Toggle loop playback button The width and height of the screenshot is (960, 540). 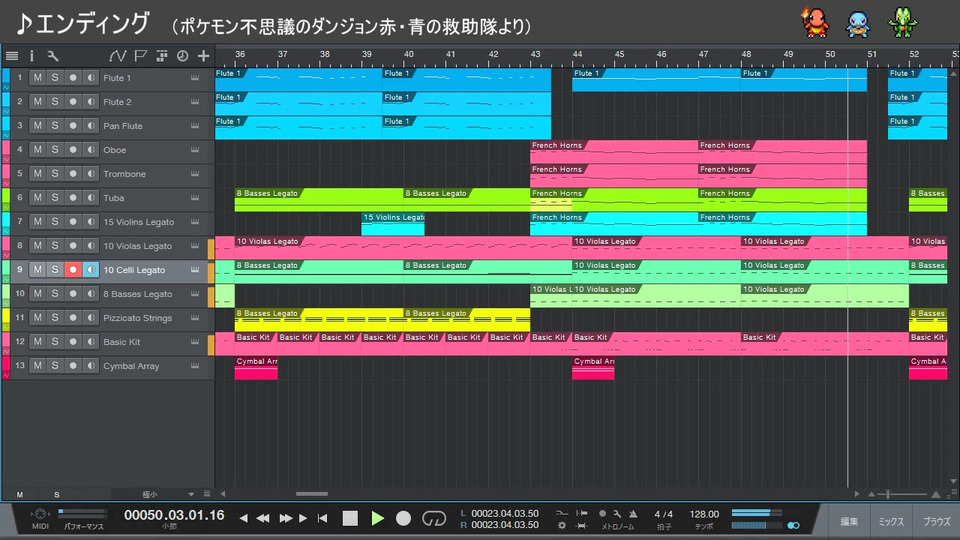pos(434,519)
